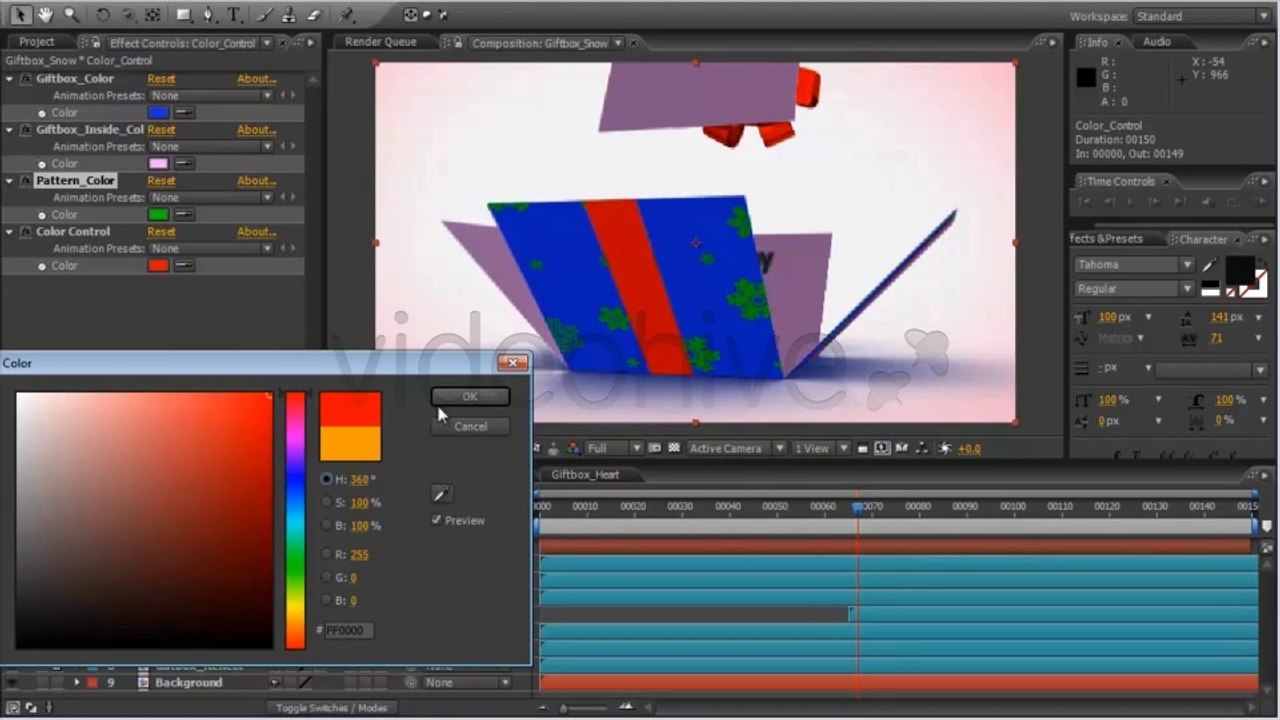Collapse the Color Control effect group

tap(10, 232)
